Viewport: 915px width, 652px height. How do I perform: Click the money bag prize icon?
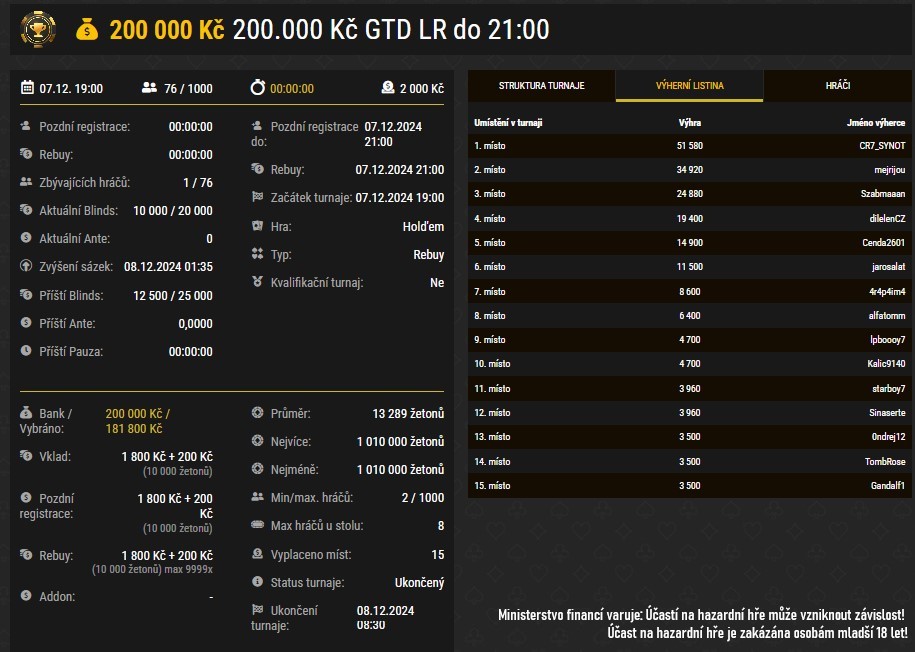(x=88, y=30)
